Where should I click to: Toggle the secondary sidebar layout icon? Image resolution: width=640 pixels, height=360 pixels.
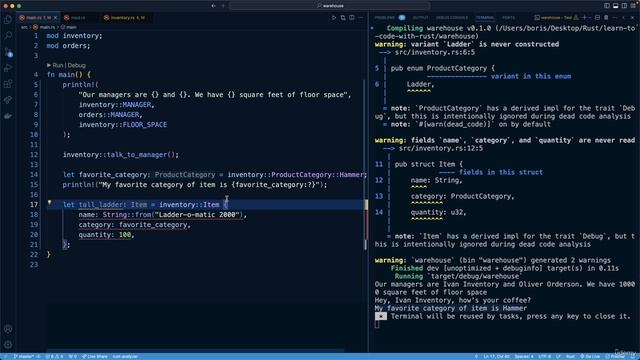tap(624, 6)
